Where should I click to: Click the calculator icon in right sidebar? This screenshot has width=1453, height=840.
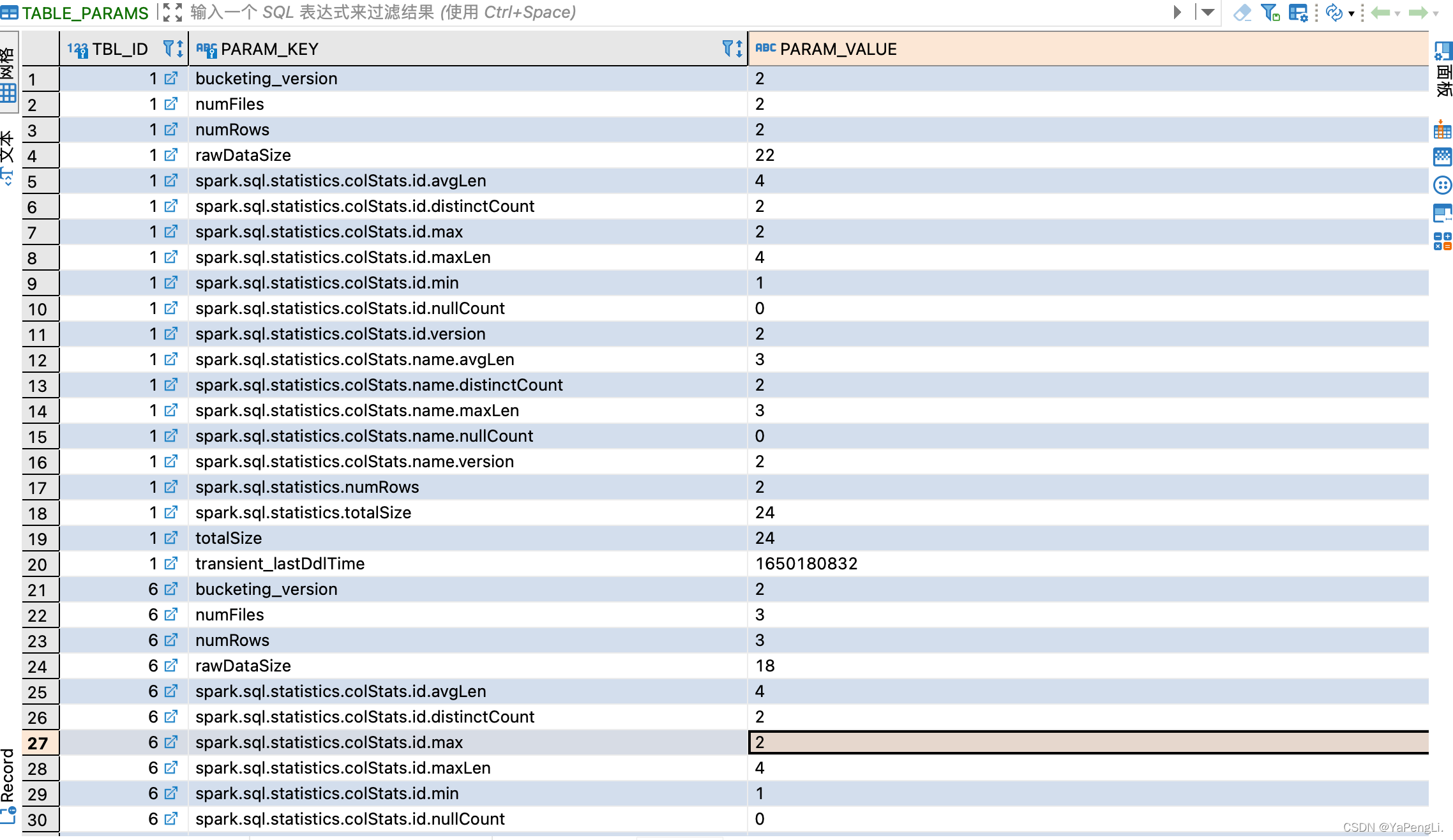coord(1442,241)
